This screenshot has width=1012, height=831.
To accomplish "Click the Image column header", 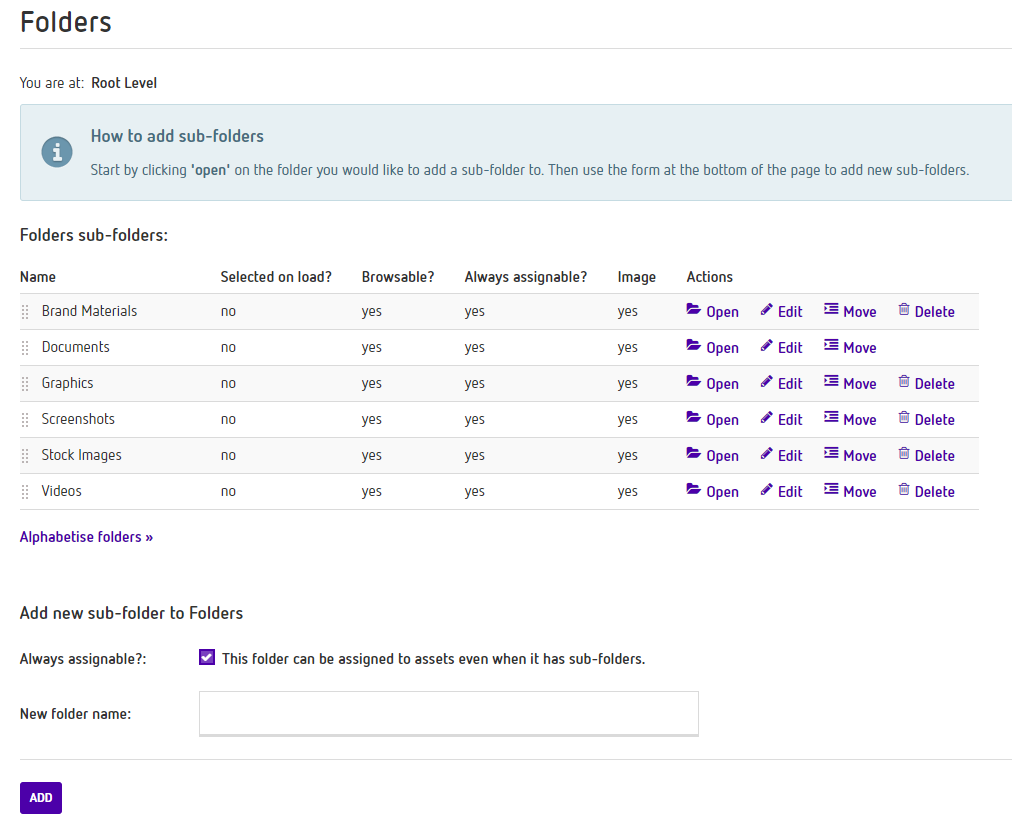I will coord(636,277).
